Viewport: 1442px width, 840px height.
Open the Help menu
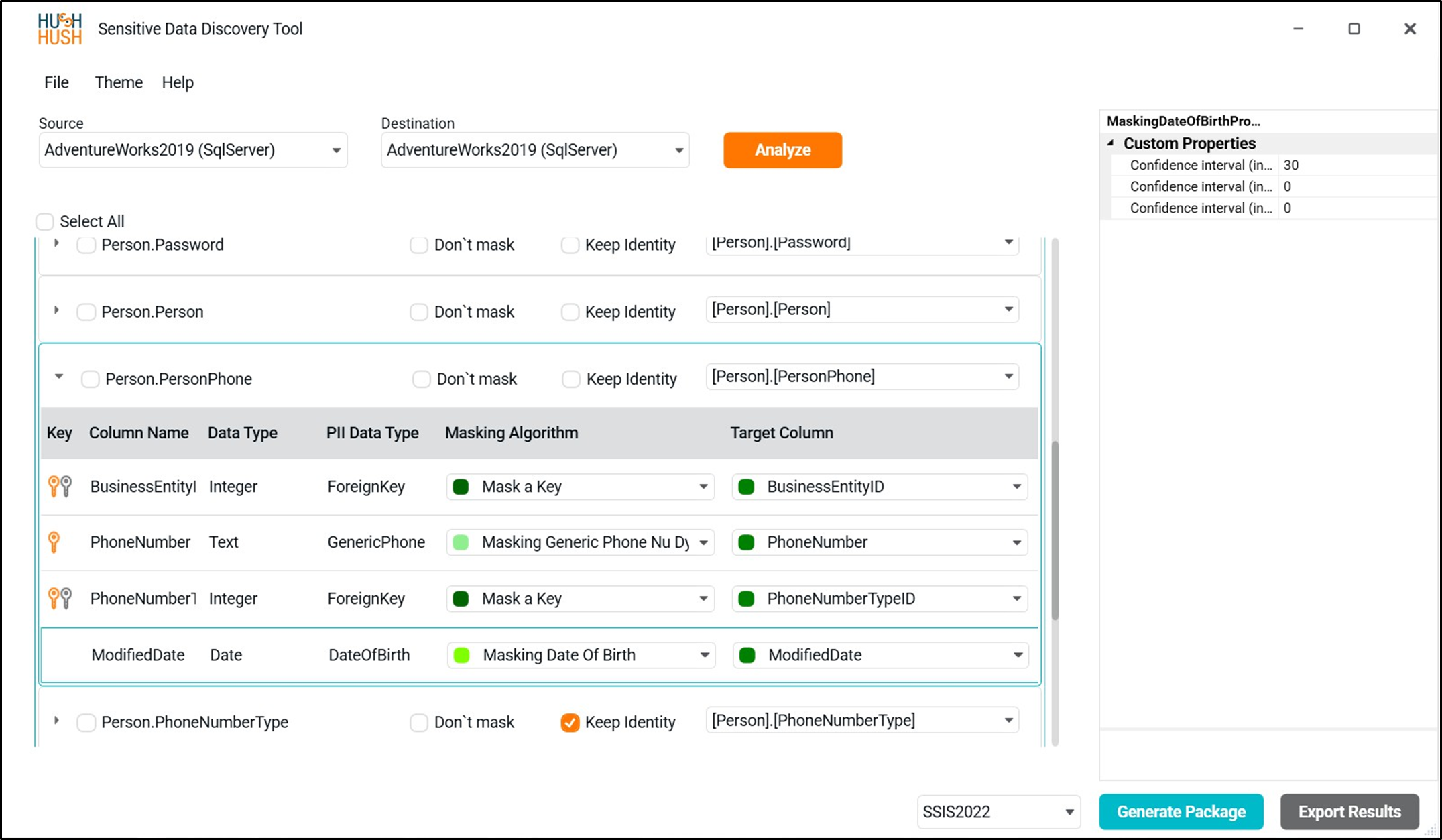[178, 82]
